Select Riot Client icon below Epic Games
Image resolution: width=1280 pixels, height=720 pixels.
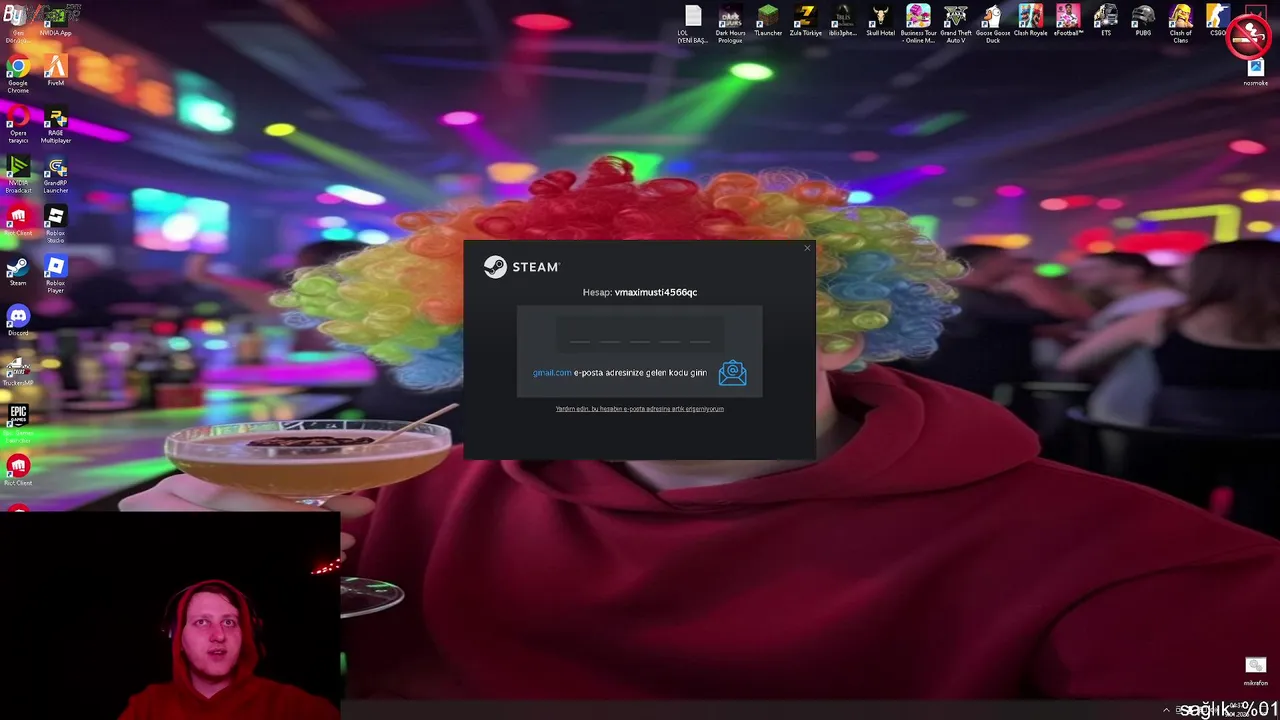(18, 471)
